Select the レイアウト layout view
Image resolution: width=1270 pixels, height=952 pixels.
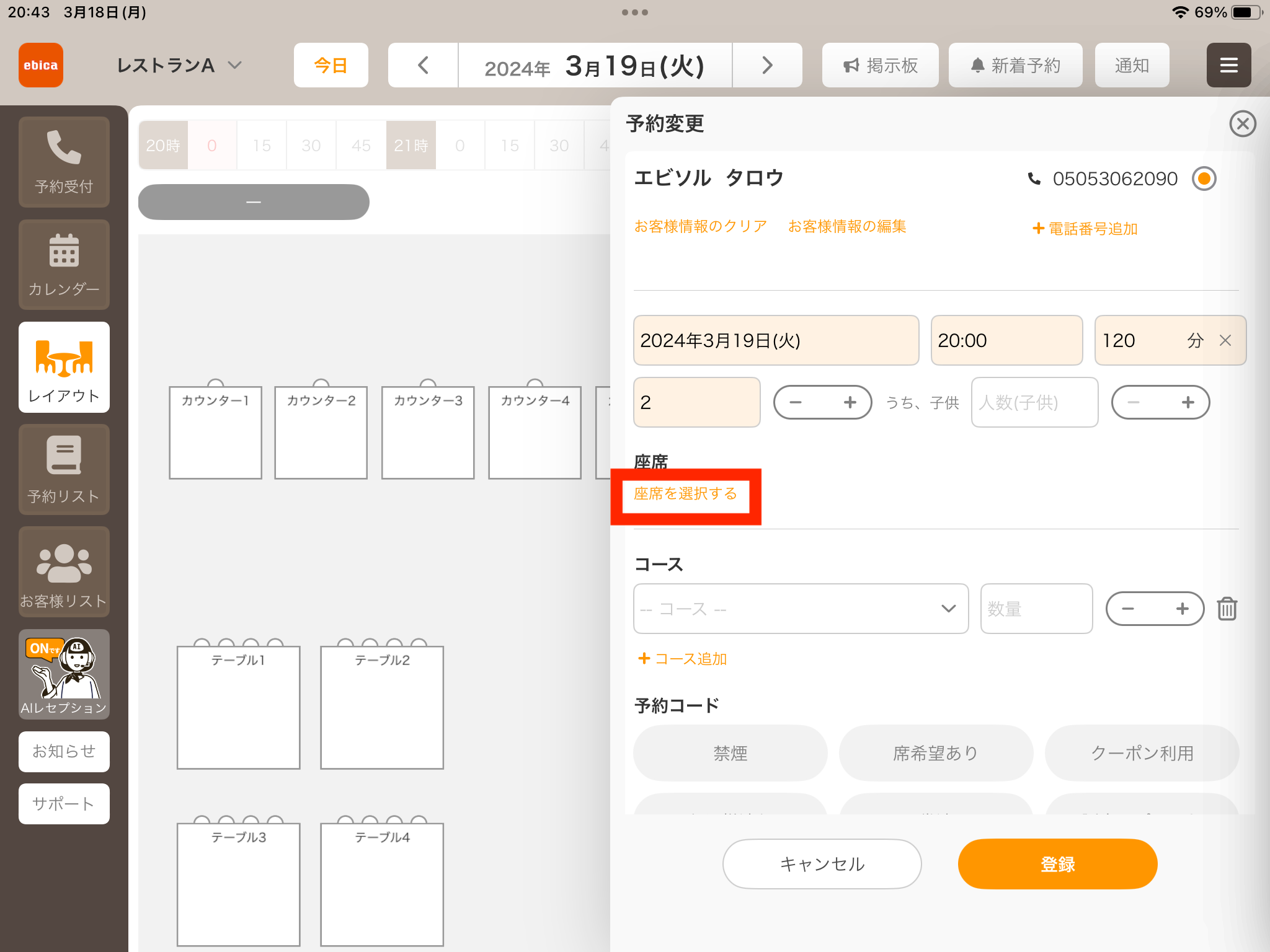64,367
